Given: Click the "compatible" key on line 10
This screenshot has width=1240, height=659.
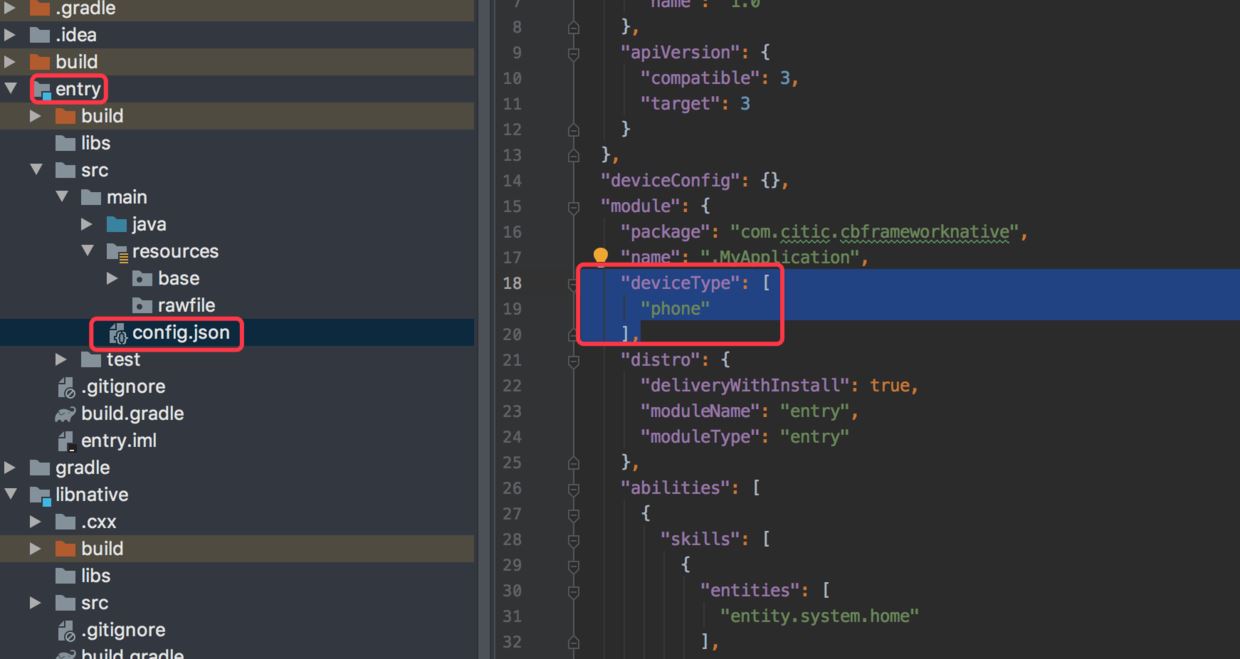Looking at the screenshot, I should click(700, 78).
